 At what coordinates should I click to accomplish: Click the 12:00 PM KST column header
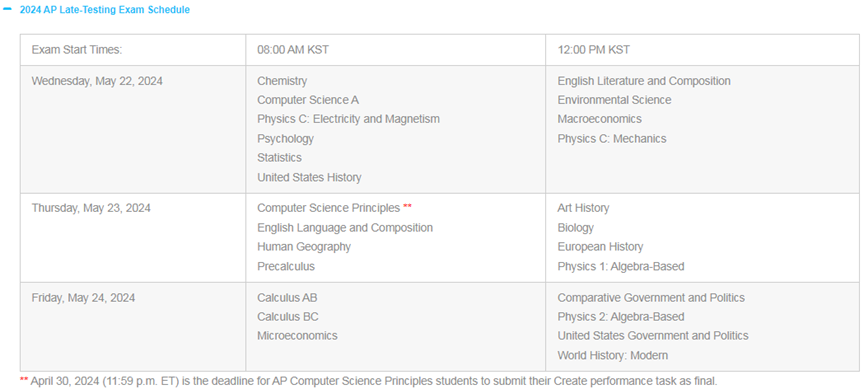(x=702, y=50)
